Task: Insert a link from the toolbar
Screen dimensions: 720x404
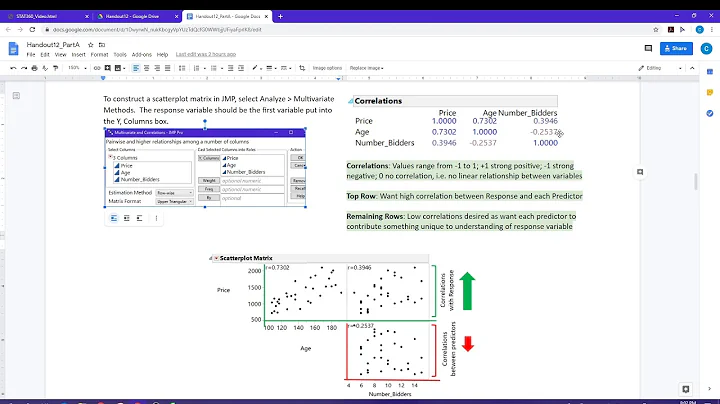Action: click(x=97, y=68)
